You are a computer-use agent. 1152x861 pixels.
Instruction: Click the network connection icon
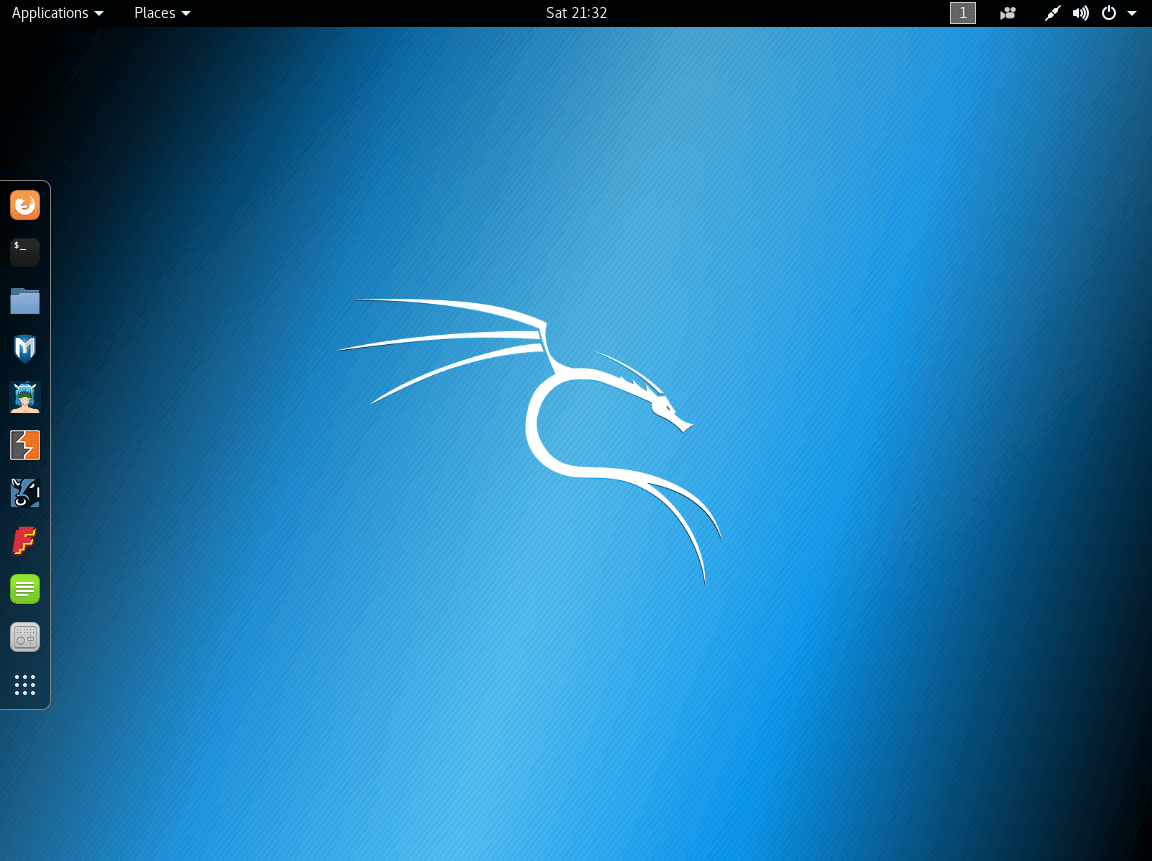tap(1053, 13)
